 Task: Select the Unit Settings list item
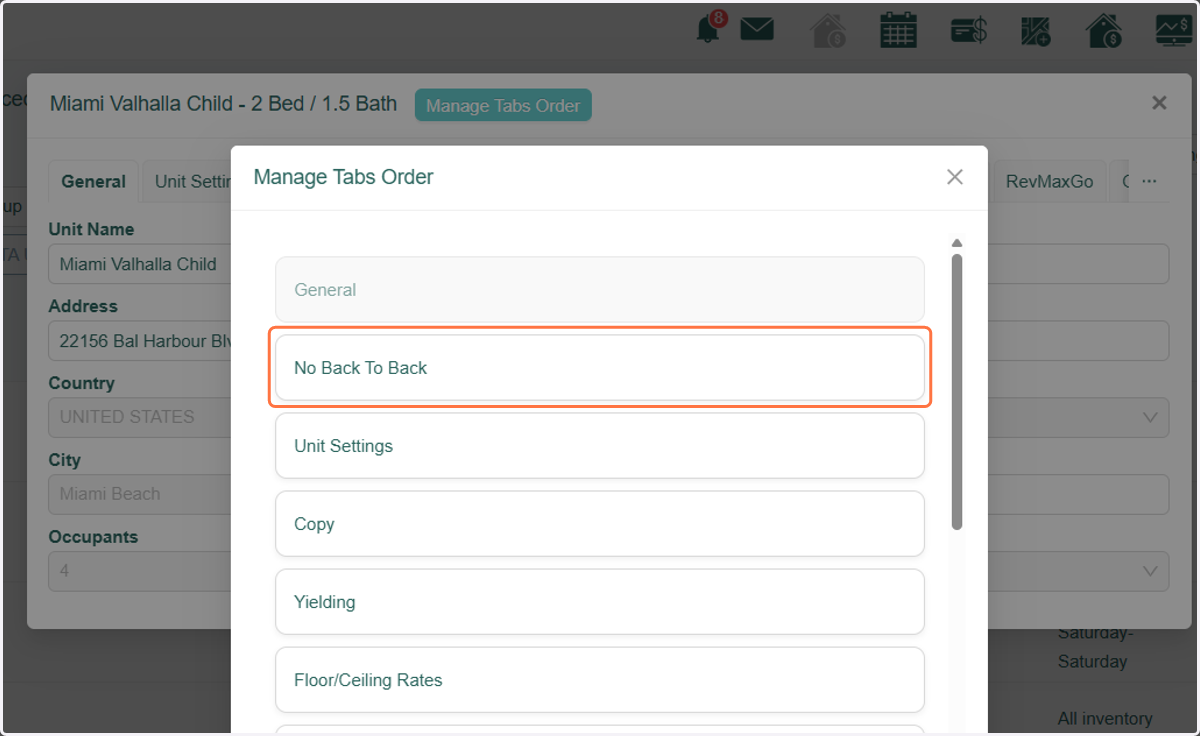coord(600,446)
